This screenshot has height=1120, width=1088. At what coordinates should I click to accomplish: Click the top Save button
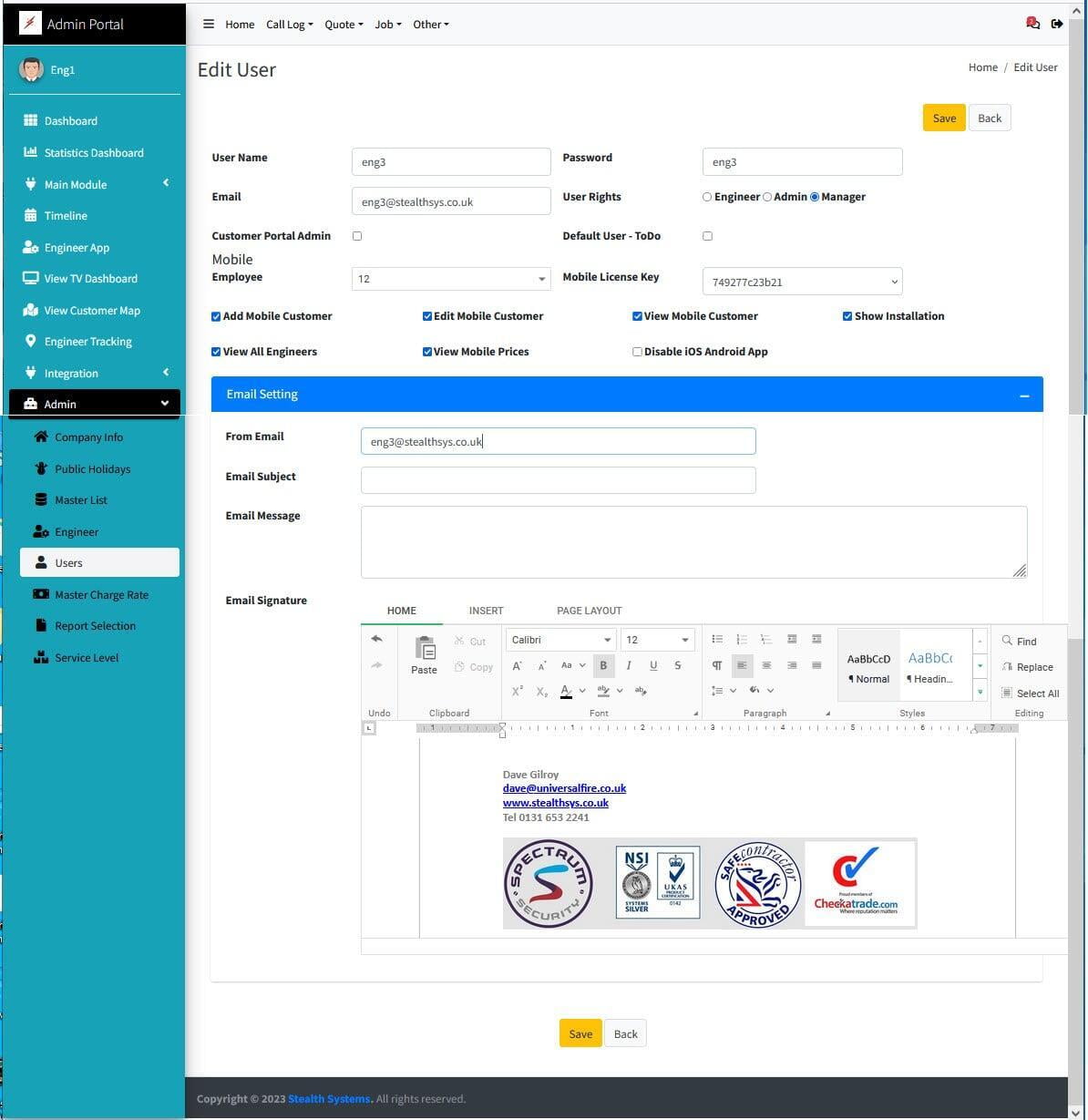[944, 118]
